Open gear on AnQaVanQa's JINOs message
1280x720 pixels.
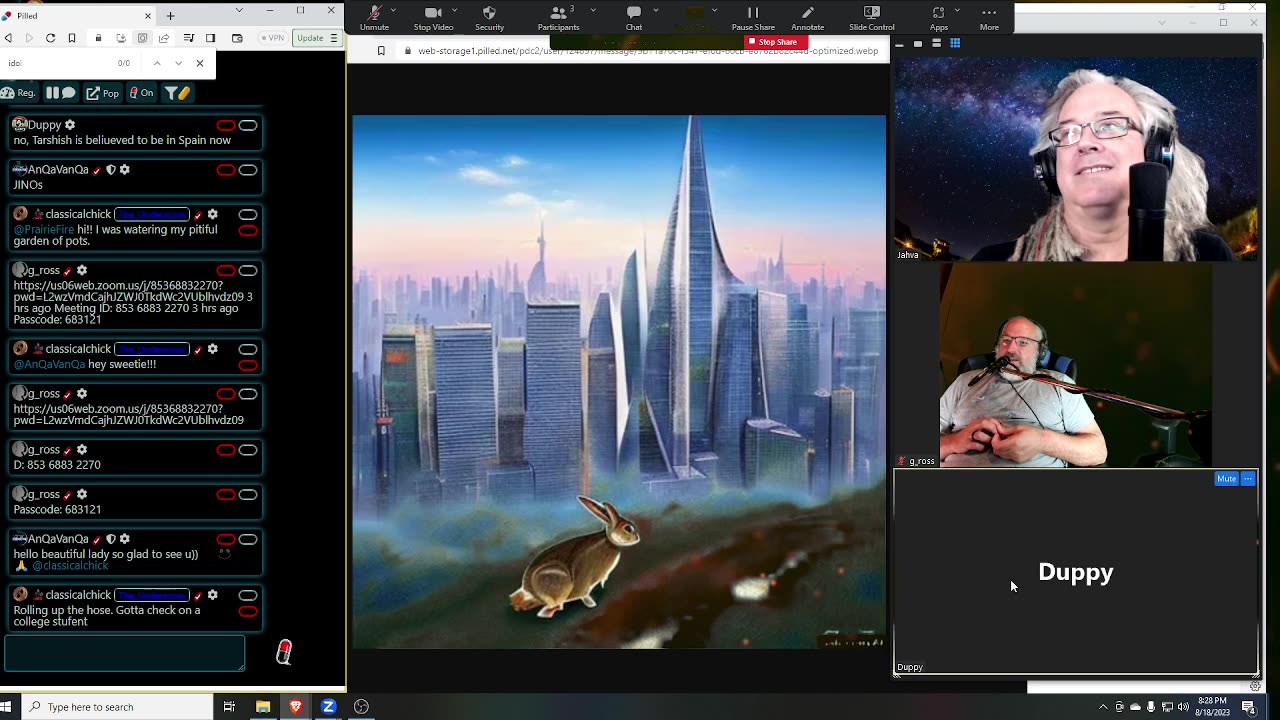click(x=124, y=170)
